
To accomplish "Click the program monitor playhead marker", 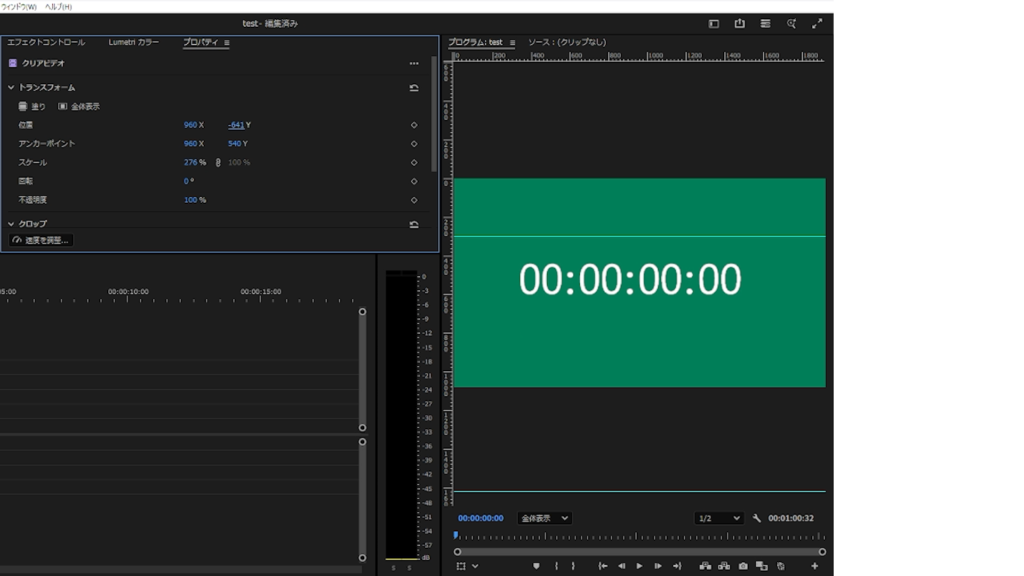I will (456, 535).
